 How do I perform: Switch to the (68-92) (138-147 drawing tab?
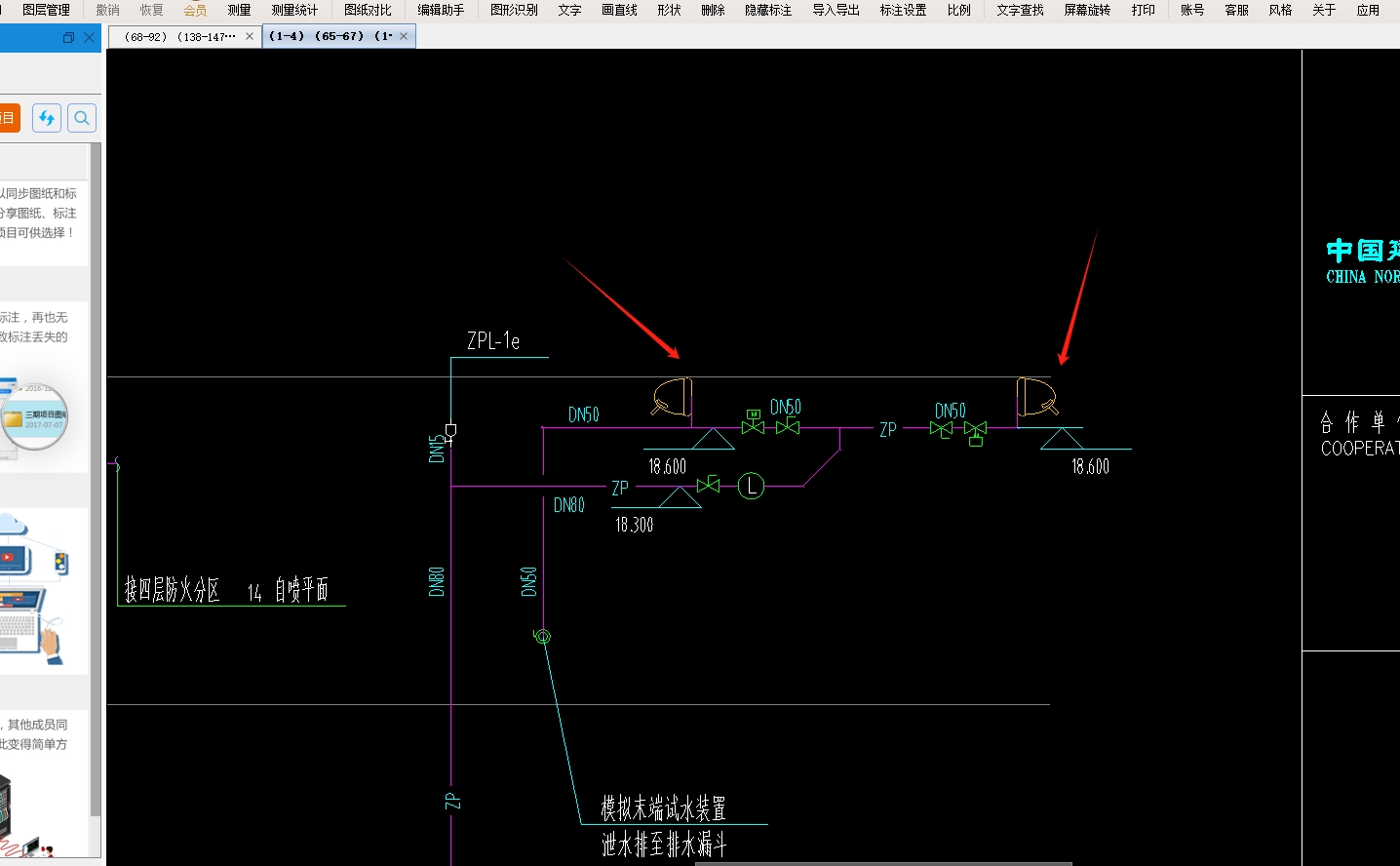(x=179, y=36)
